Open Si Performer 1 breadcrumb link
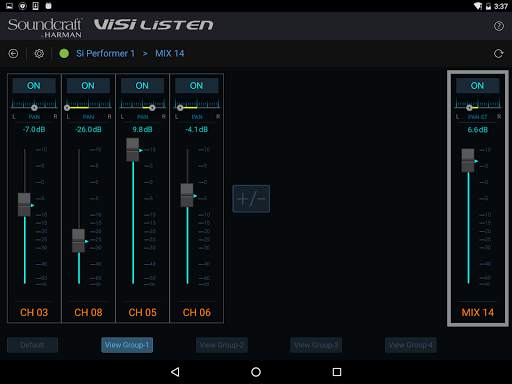512x384 pixels. tap(105, 53)
